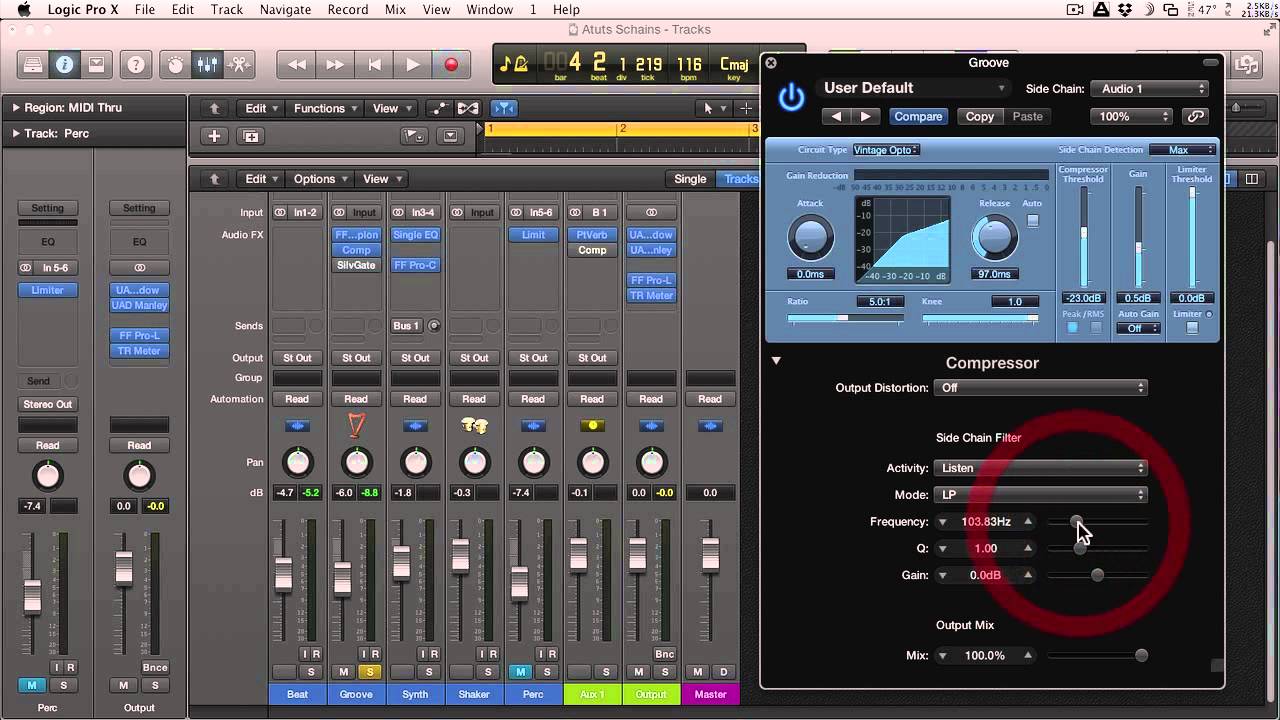Go to beginning transport button
Screen dimensions: 1280x720
374,65
